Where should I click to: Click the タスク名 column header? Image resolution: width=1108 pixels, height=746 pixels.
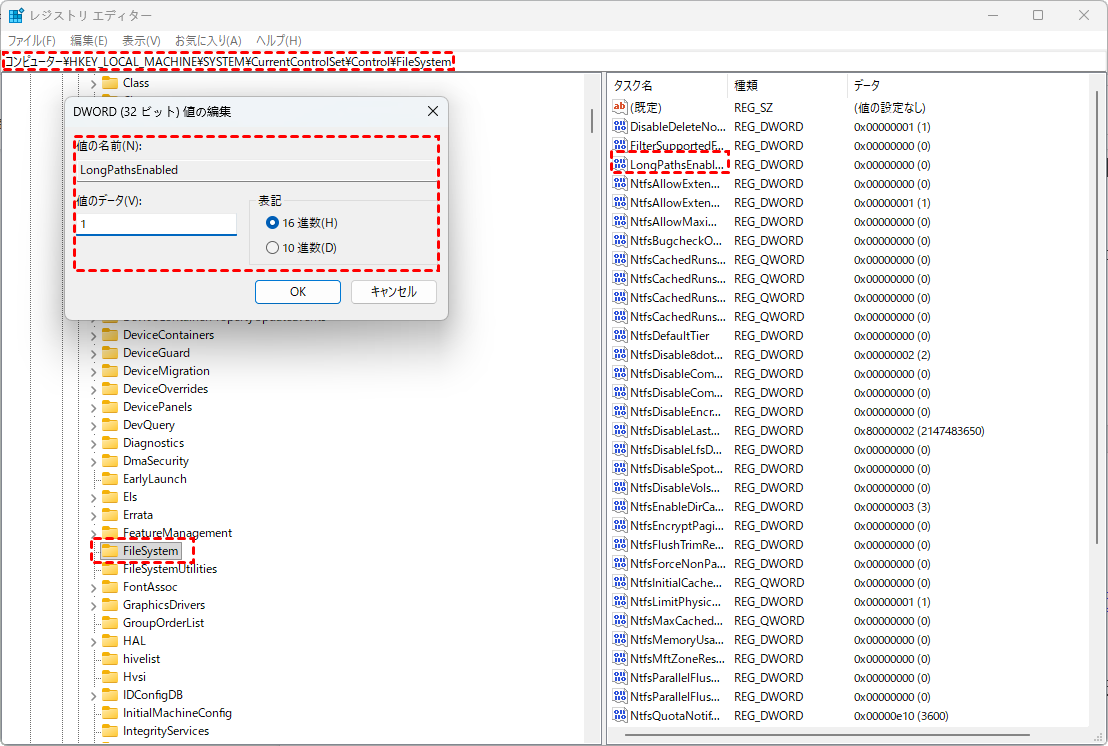click(667, 85)
